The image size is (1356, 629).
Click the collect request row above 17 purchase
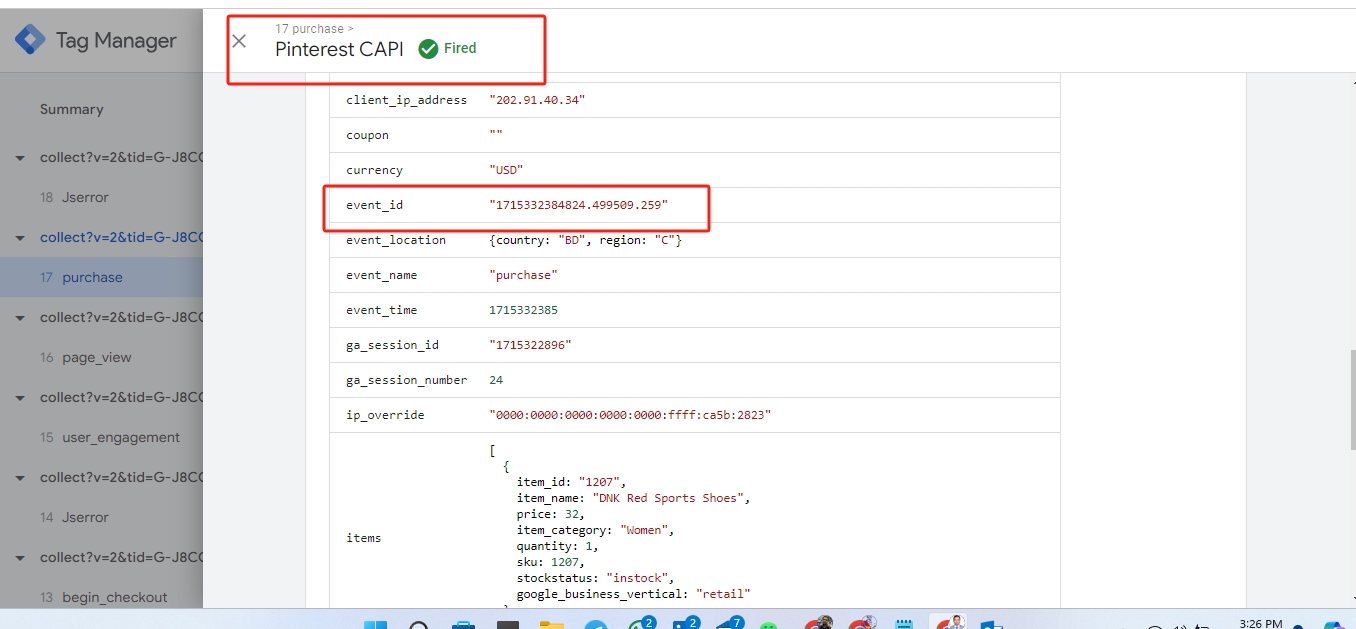[x=121, y=238]
